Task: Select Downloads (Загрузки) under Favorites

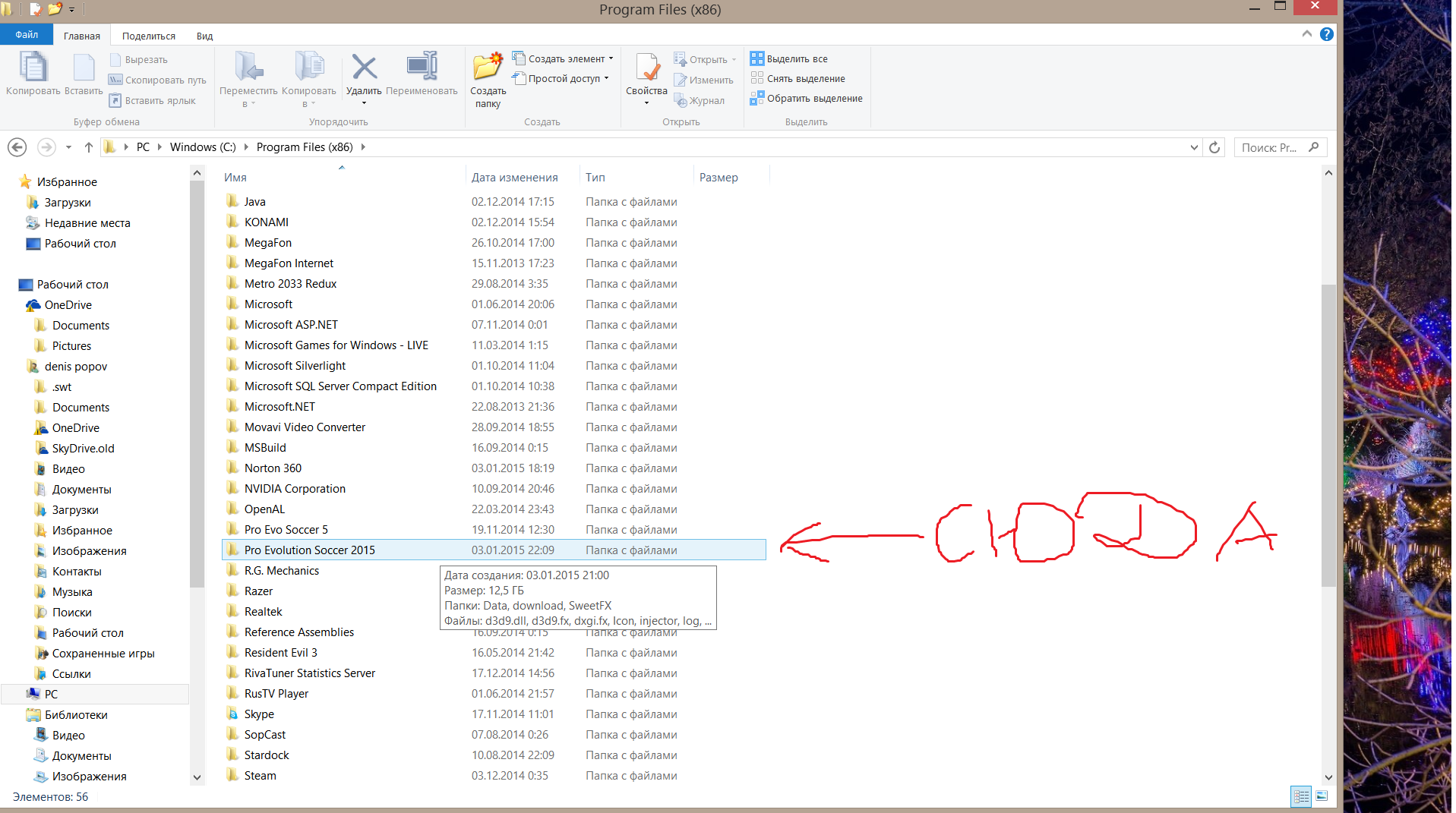Action: tap(68, 203)
